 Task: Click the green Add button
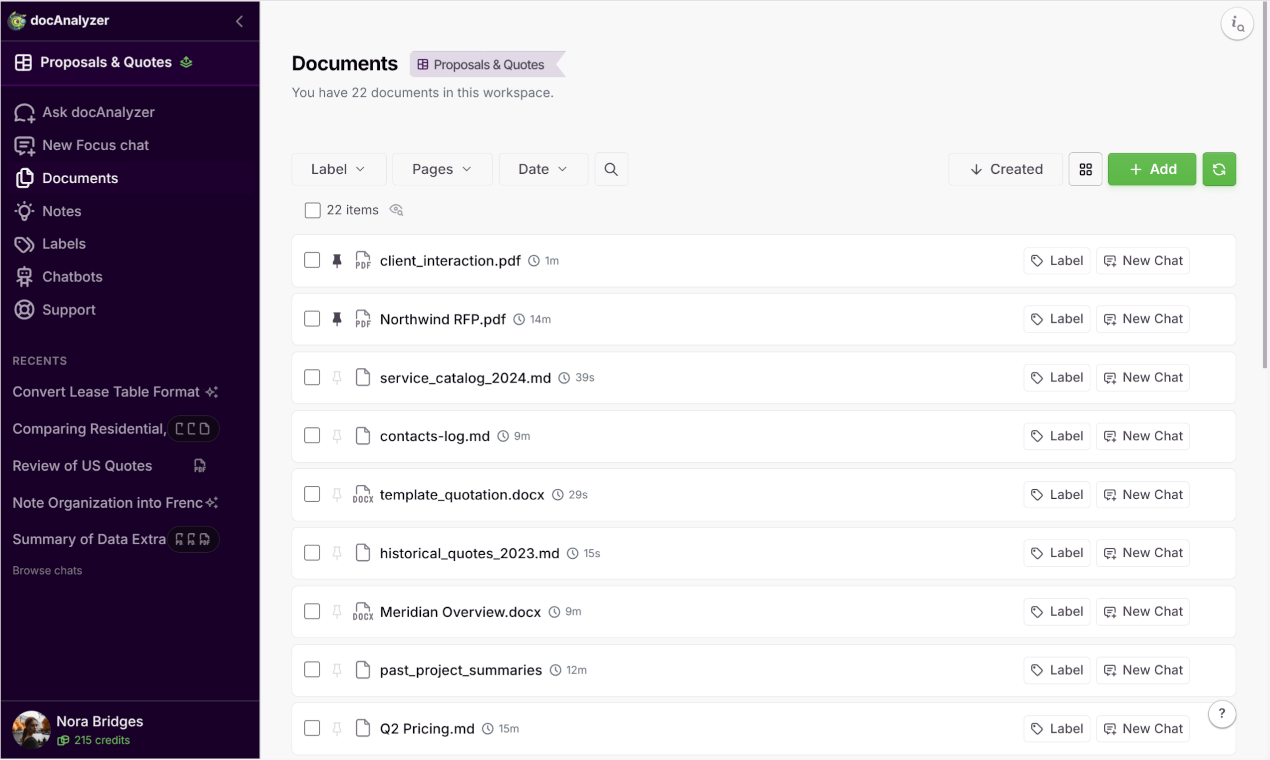pyautogui.click(x=1152, y=169)
